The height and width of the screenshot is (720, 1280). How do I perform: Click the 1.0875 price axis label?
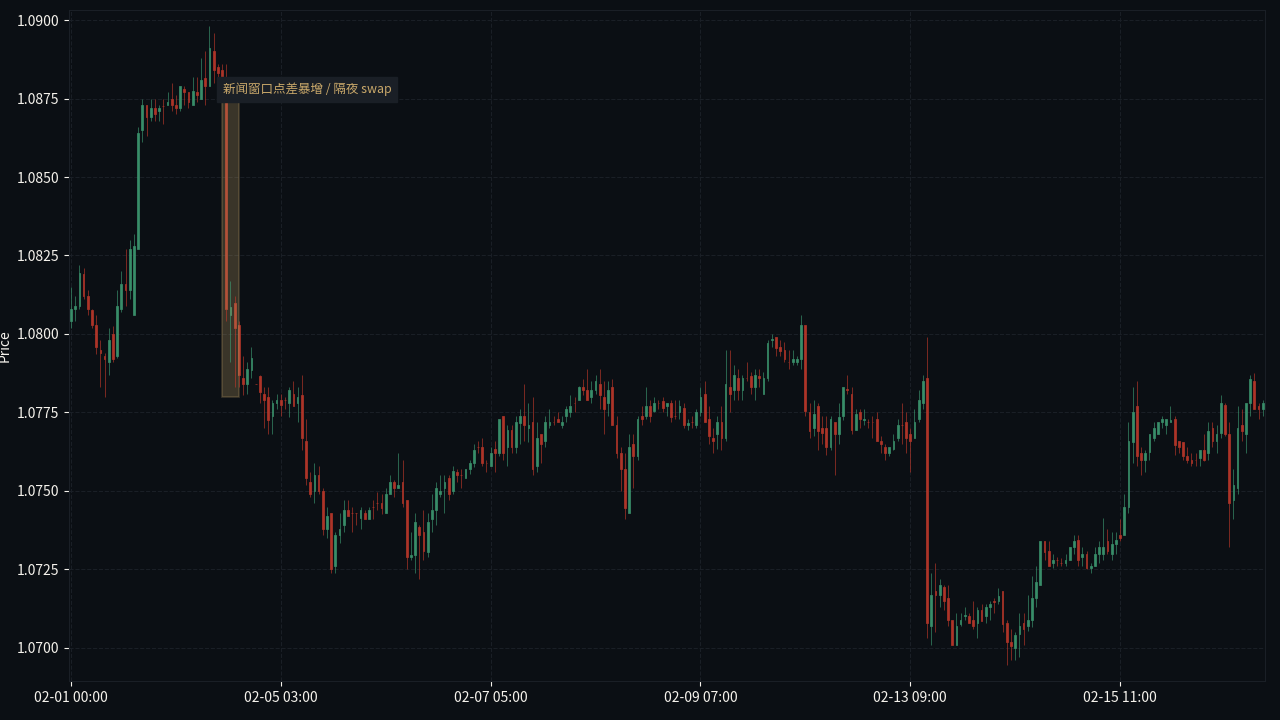(38, 99)
